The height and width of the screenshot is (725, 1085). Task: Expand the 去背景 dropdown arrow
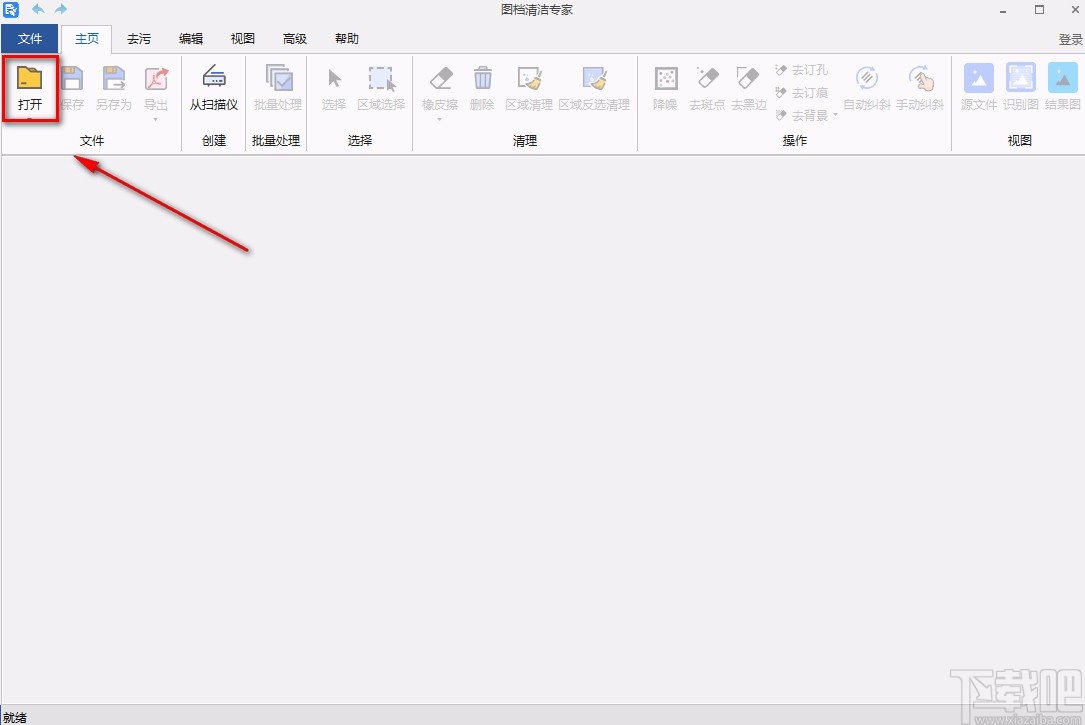pos(836,115)
